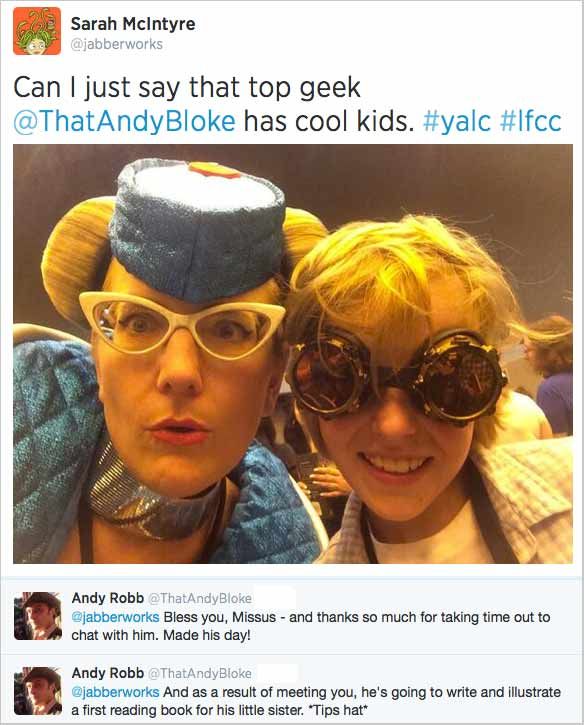
Task: Click the @ThatAndyBloke handle in the second reply
Action: [x=199, y=673]
